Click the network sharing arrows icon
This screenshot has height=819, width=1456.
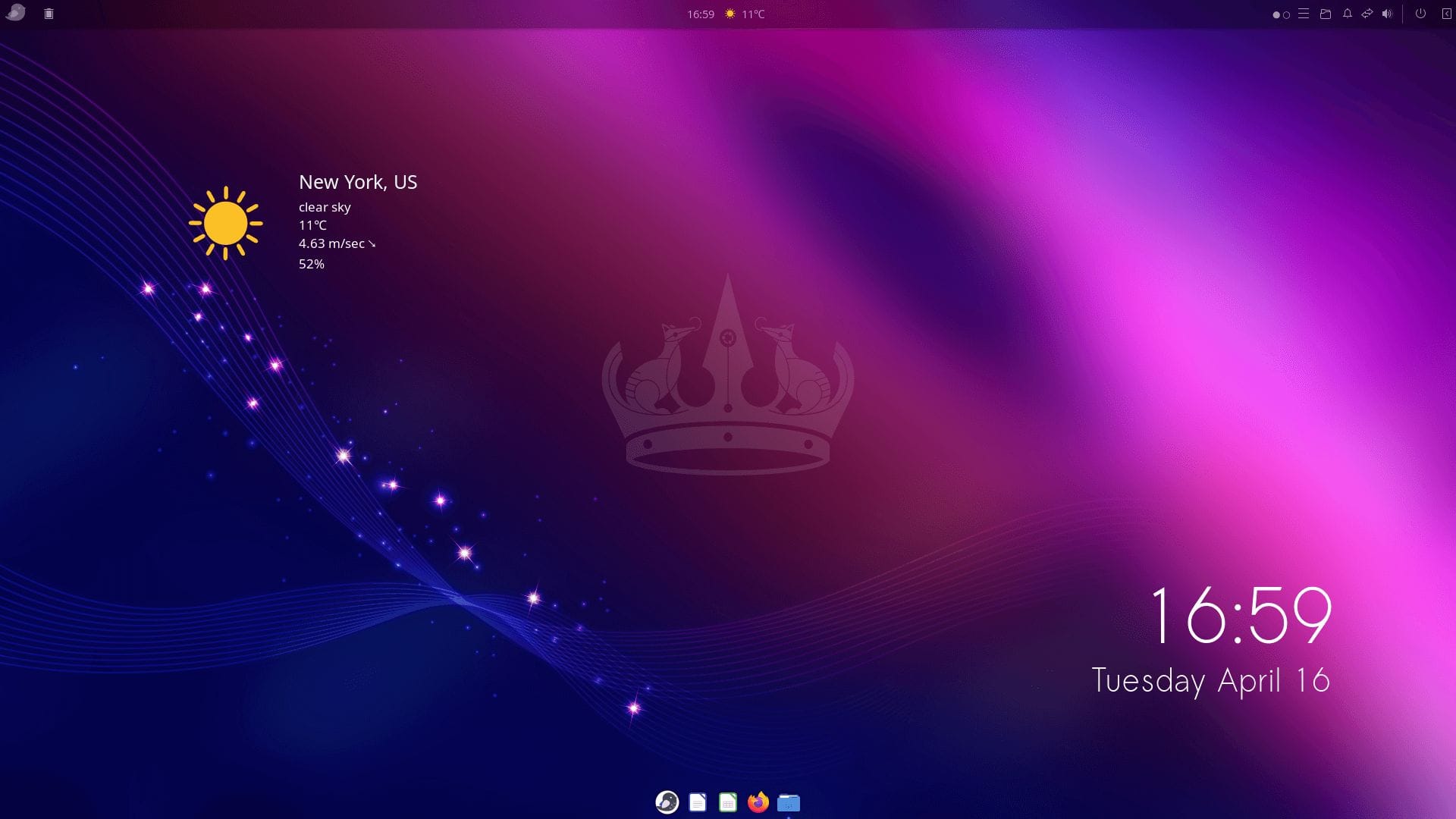(1367, 13)
